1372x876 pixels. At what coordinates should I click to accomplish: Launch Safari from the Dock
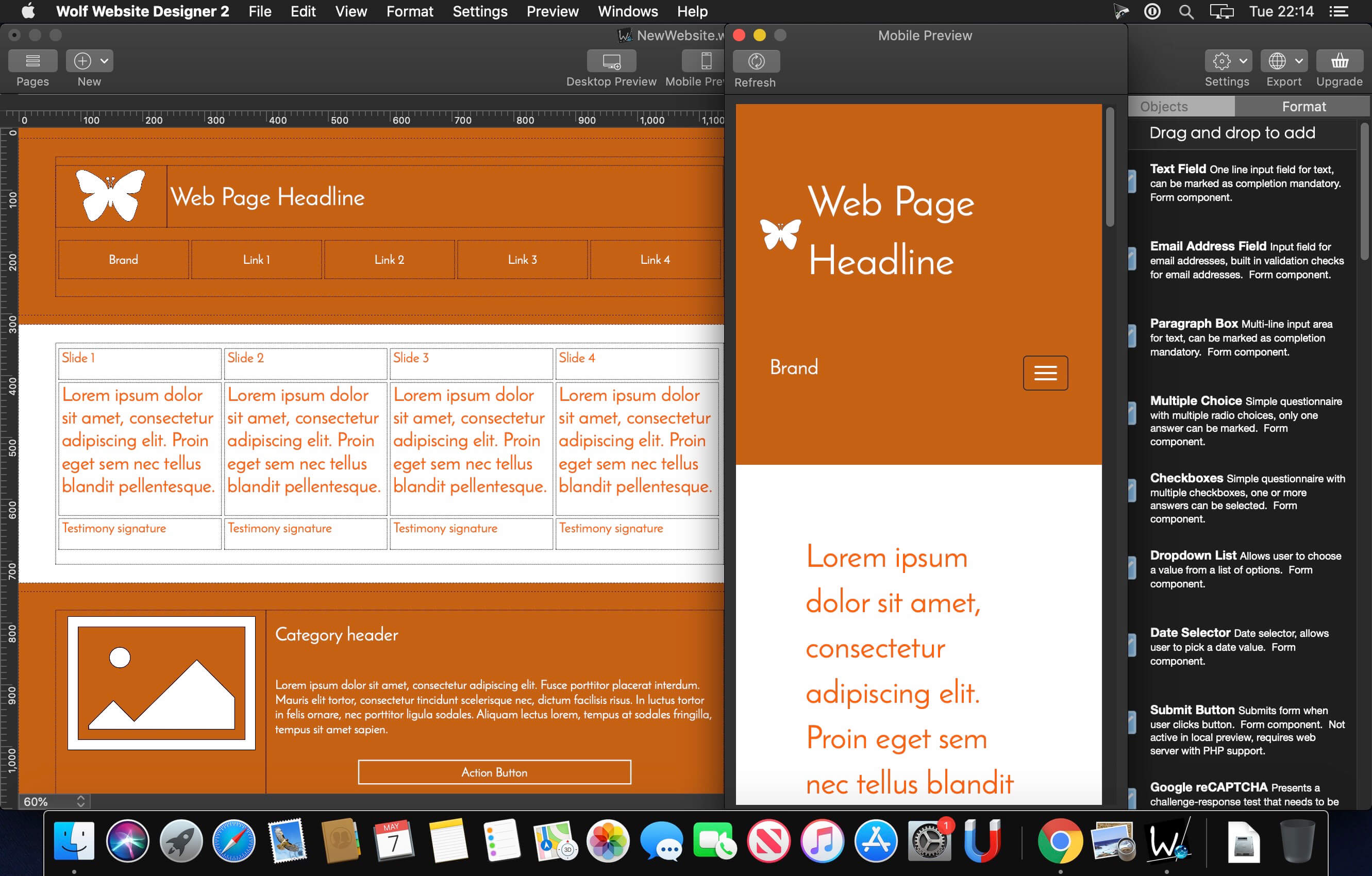pos(233,840)
